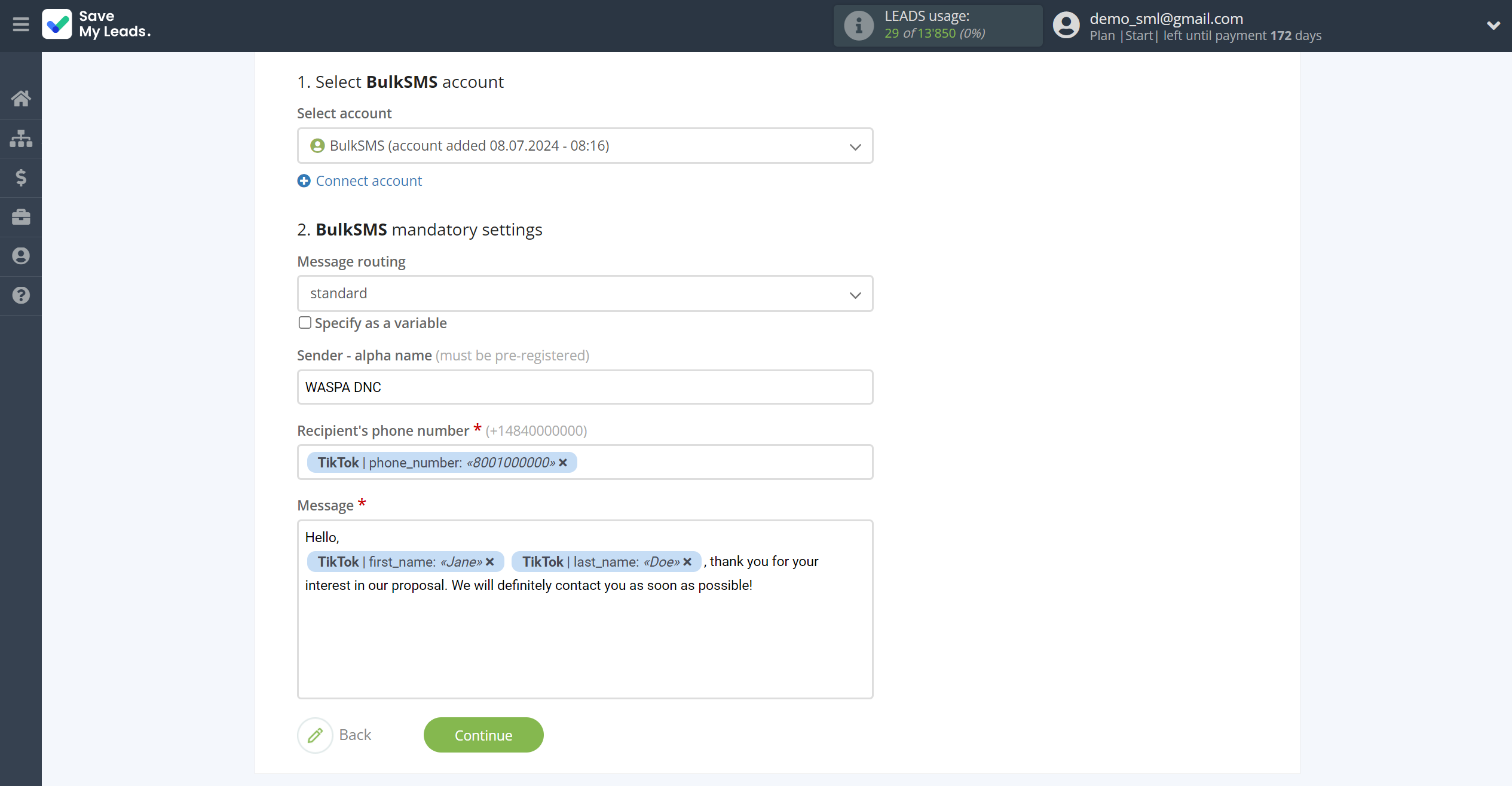Click the Connect account link
This screenshot has width=1512, height=786.
coord(369,181)
